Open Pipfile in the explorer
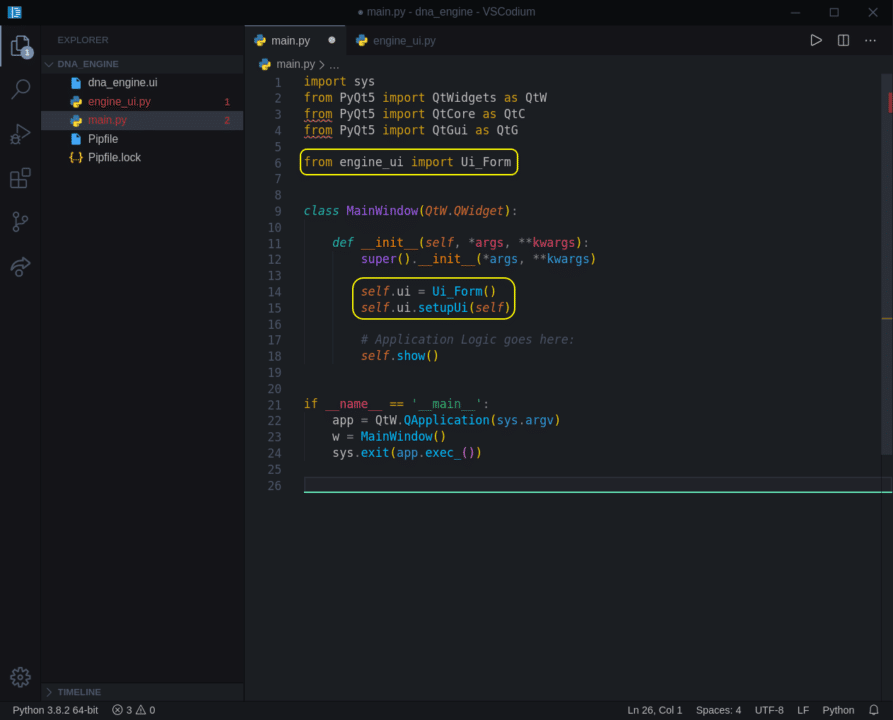893x720 pixels. click(x=142, y=139)
